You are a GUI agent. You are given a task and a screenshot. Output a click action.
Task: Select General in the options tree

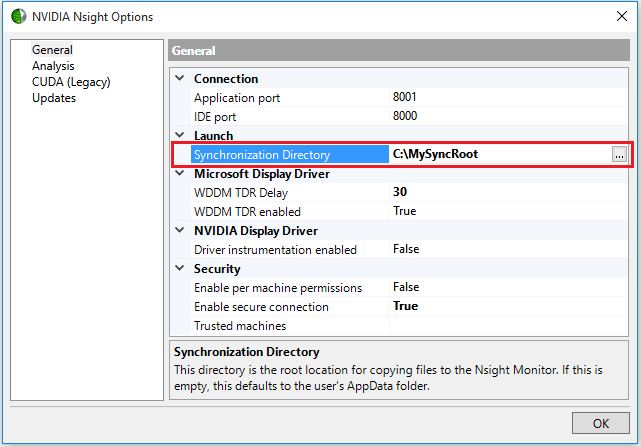click(52, 50)
